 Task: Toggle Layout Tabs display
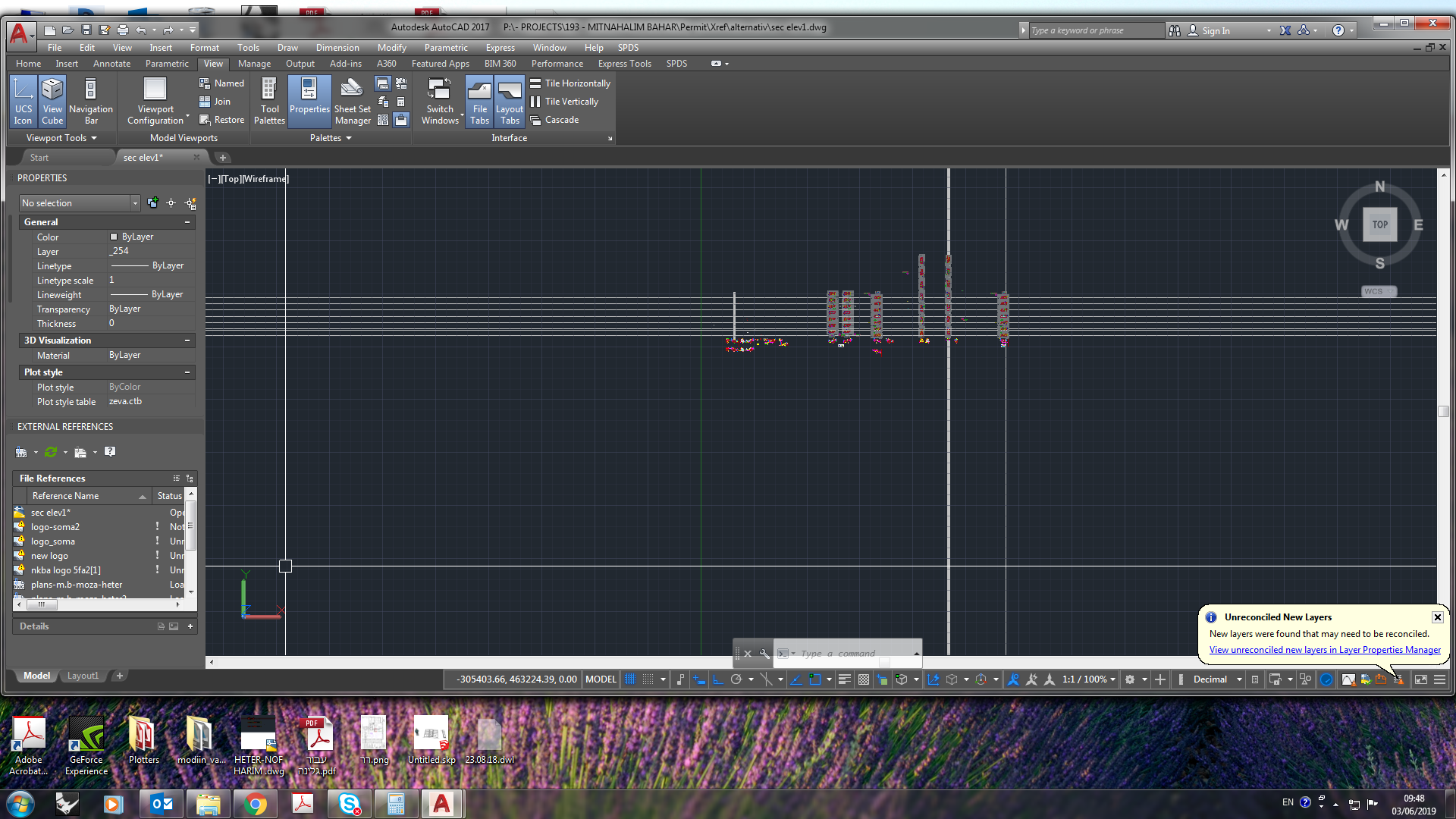[x=510, y=100]
